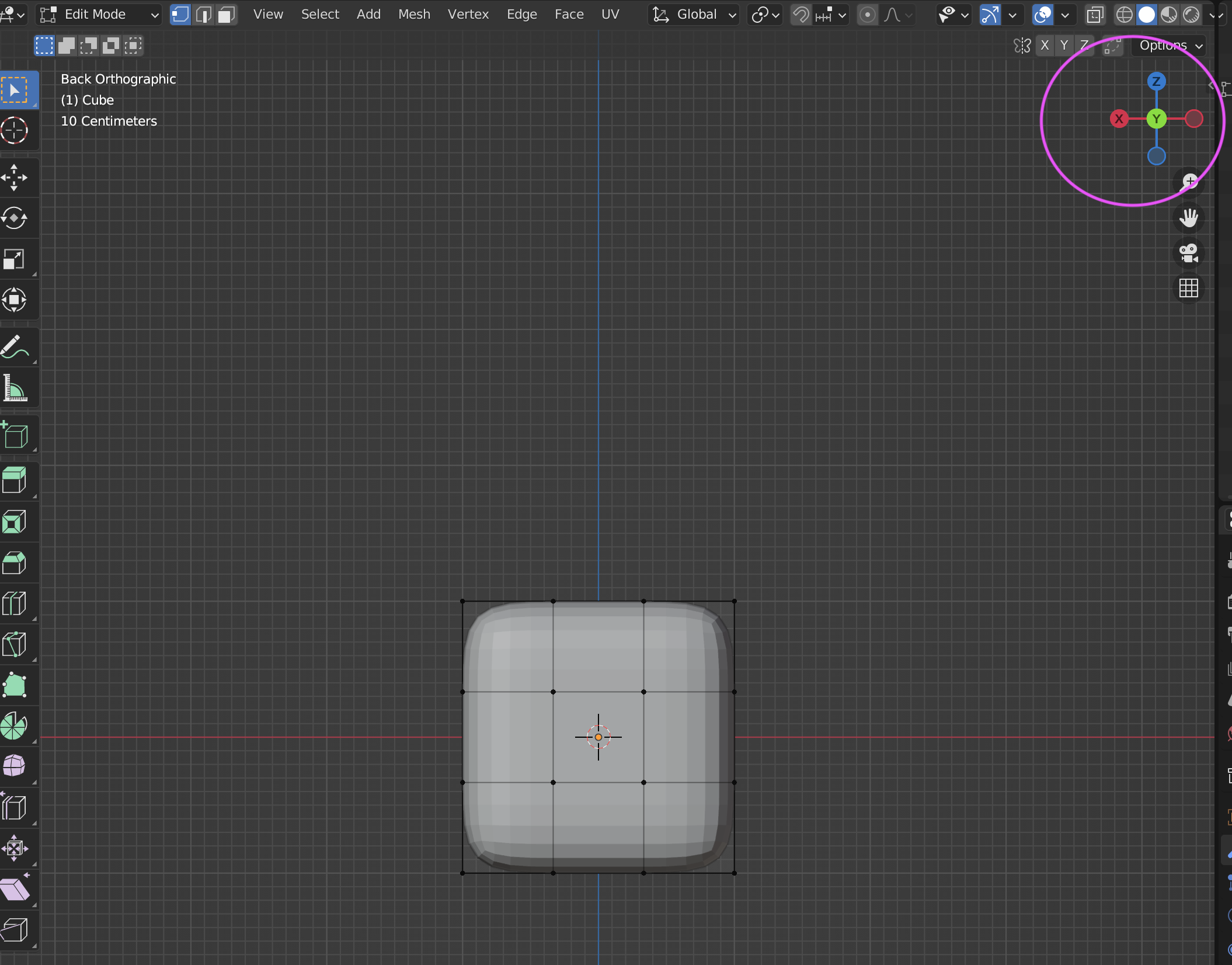The width and height of the screenshot is (1232, 965).
Task: Open the pivot point dropdown
Action: pos(765,15)
